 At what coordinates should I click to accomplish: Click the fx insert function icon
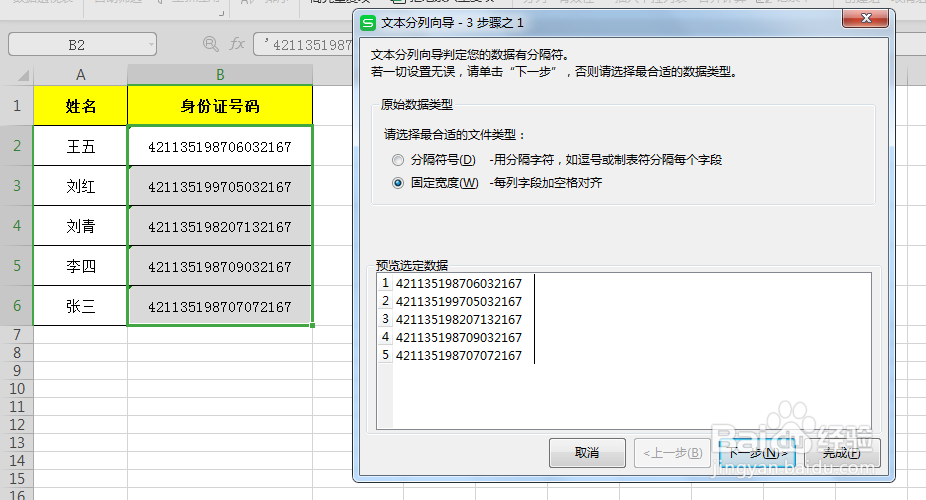237,44
